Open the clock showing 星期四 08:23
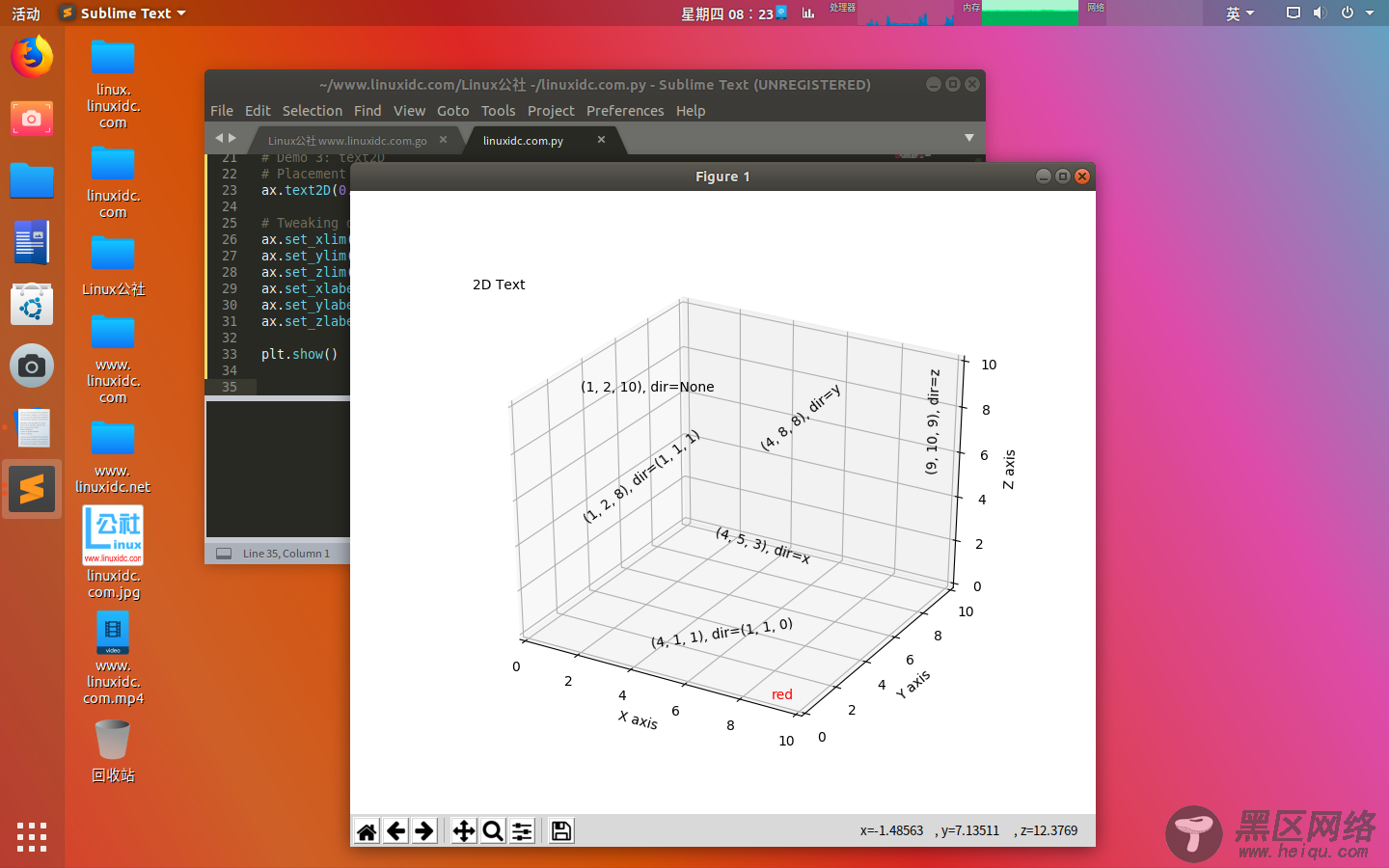Viewport: 1389px width, 868px height. pos(727,14)
